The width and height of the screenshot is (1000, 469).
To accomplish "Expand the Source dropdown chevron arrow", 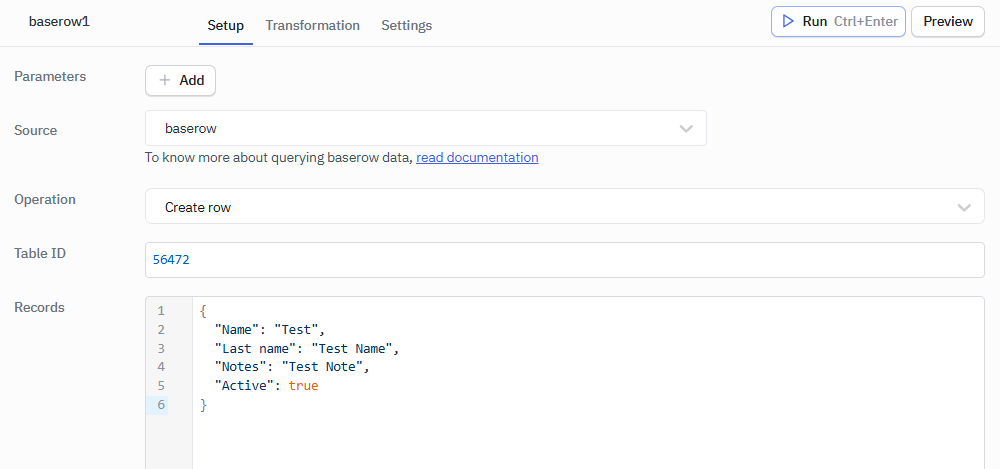I will [686, 129].
